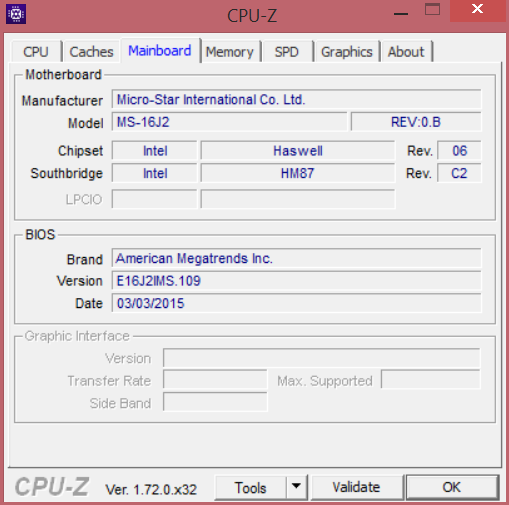Minimize the CPU-Z window
The width and height of the screenshot is (509, 505).
[x=401, y=13]
